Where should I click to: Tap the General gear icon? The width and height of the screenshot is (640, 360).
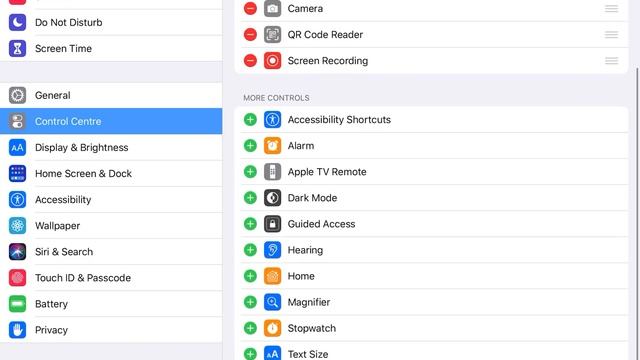pyautogui.click(x=17, y=95)
